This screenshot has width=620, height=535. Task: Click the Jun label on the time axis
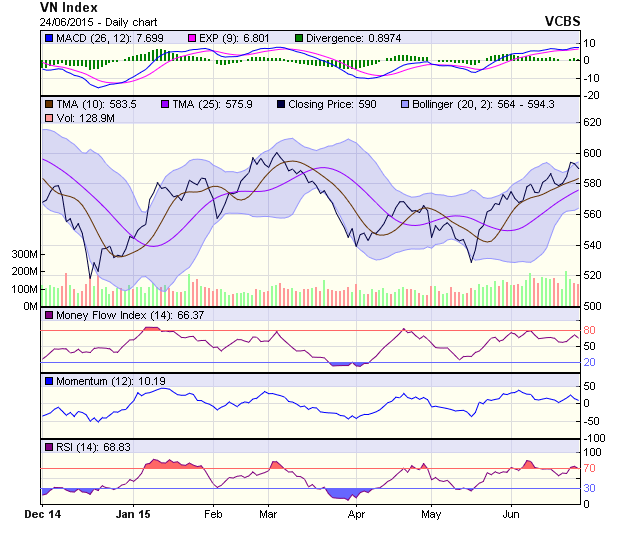tap(510, 513)
